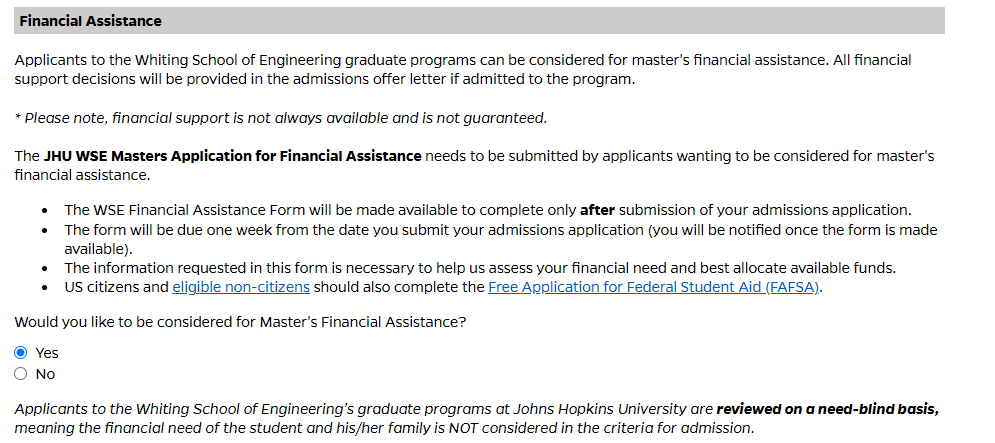Click the Financial Assistance section heading
Viewport: 995px width, 443px height.
[x=90, y=21]
